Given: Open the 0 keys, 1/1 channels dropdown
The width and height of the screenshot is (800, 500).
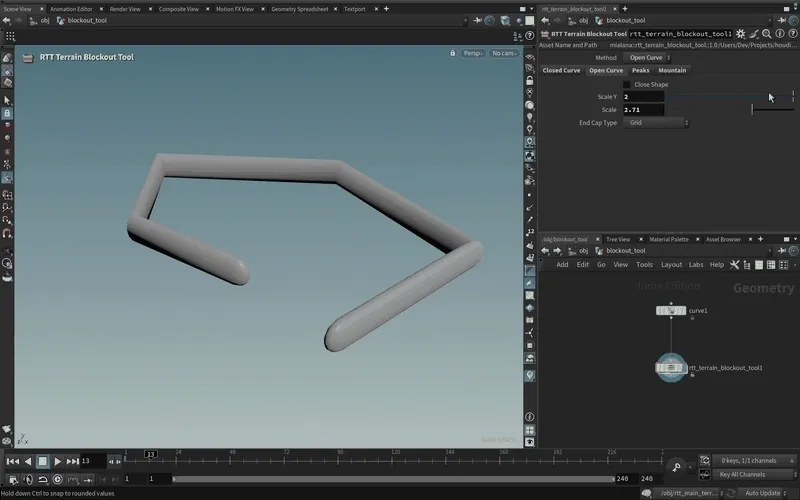Looking at the screenshot, I should point(754,461).
